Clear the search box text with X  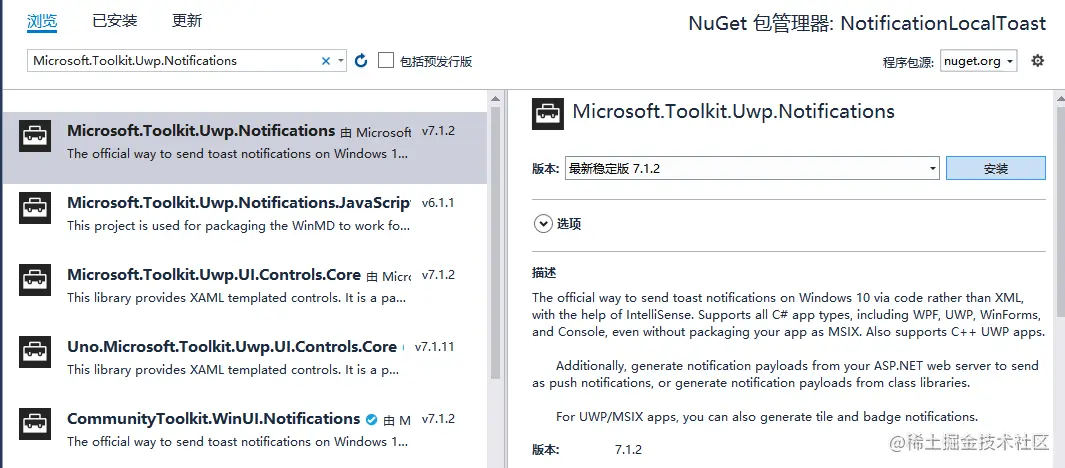(x=325, y=61)
